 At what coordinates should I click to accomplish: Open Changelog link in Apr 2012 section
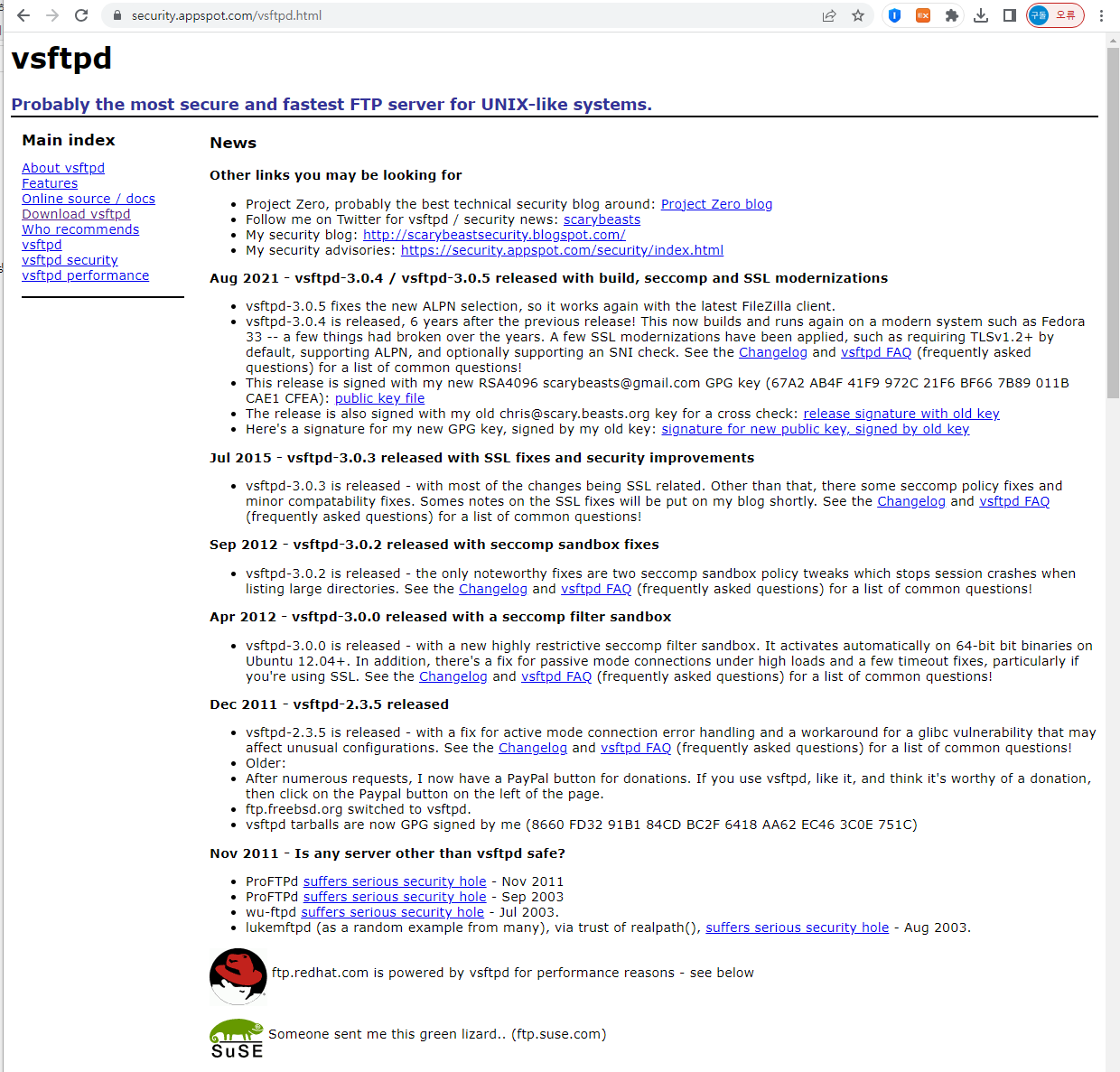[x=453, y=676]
